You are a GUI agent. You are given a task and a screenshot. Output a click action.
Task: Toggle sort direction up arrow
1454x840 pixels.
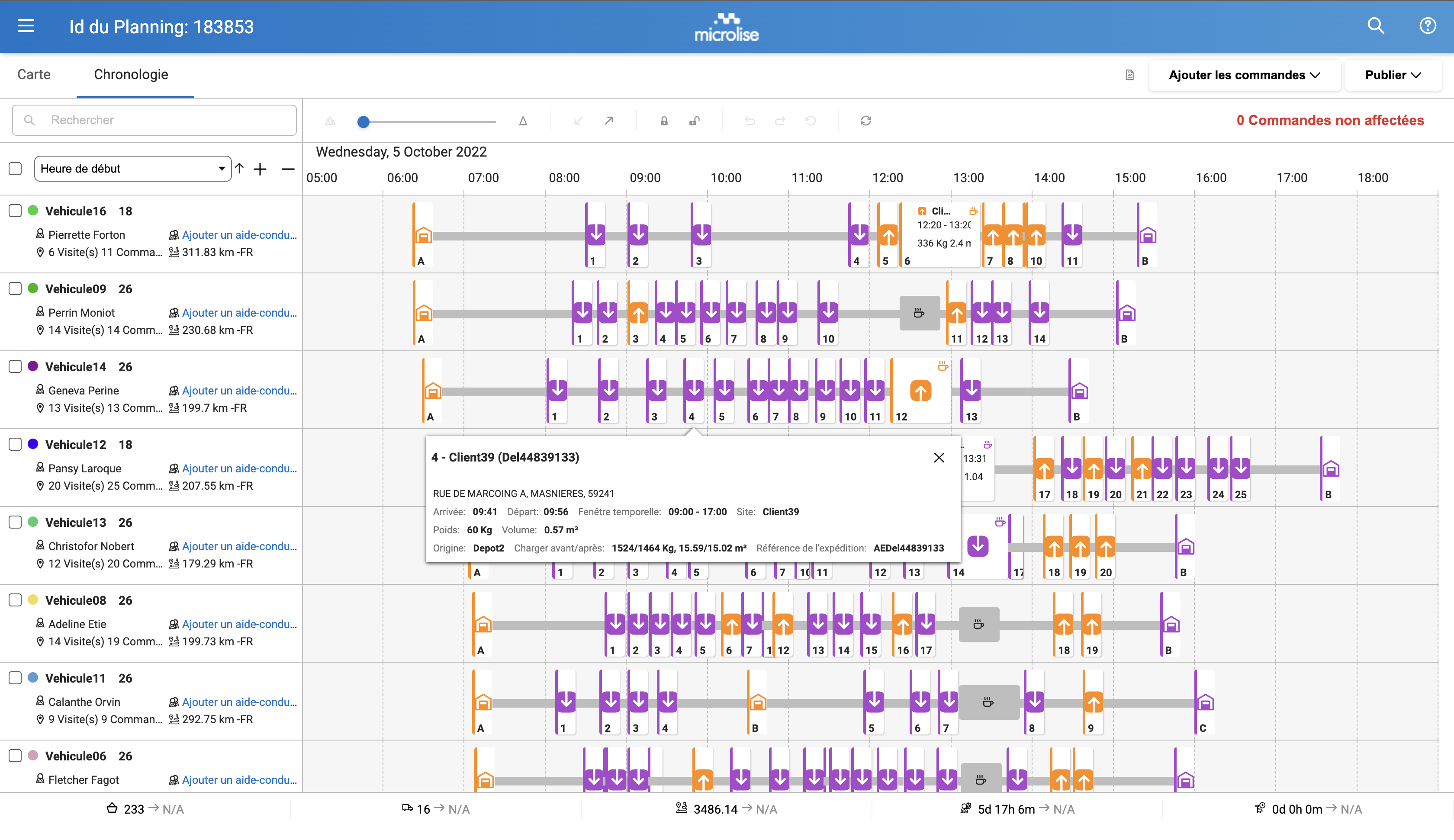coord(239,168)
